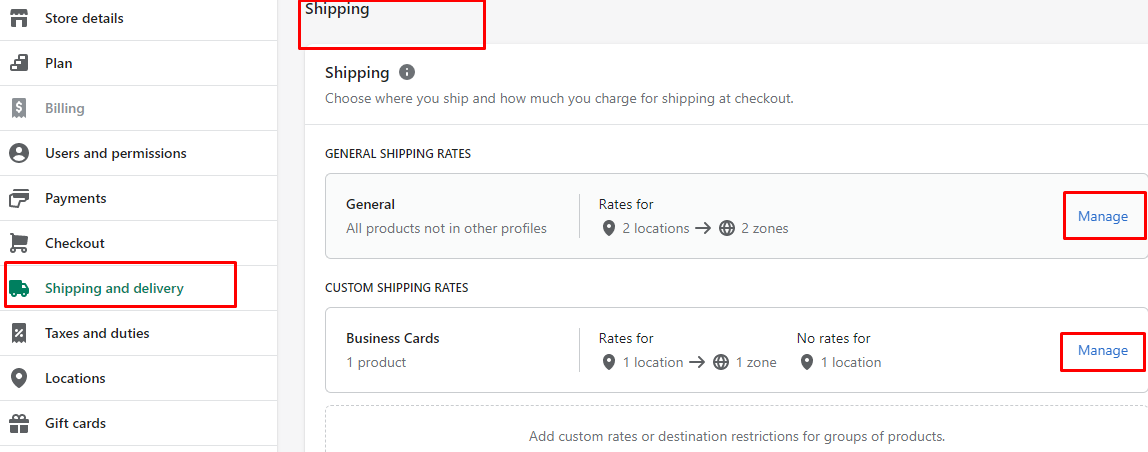Click the Gift cards present icon
The height and width of the screenshot is (452, 1148).
pyautogui.click(x=19, y=423)
